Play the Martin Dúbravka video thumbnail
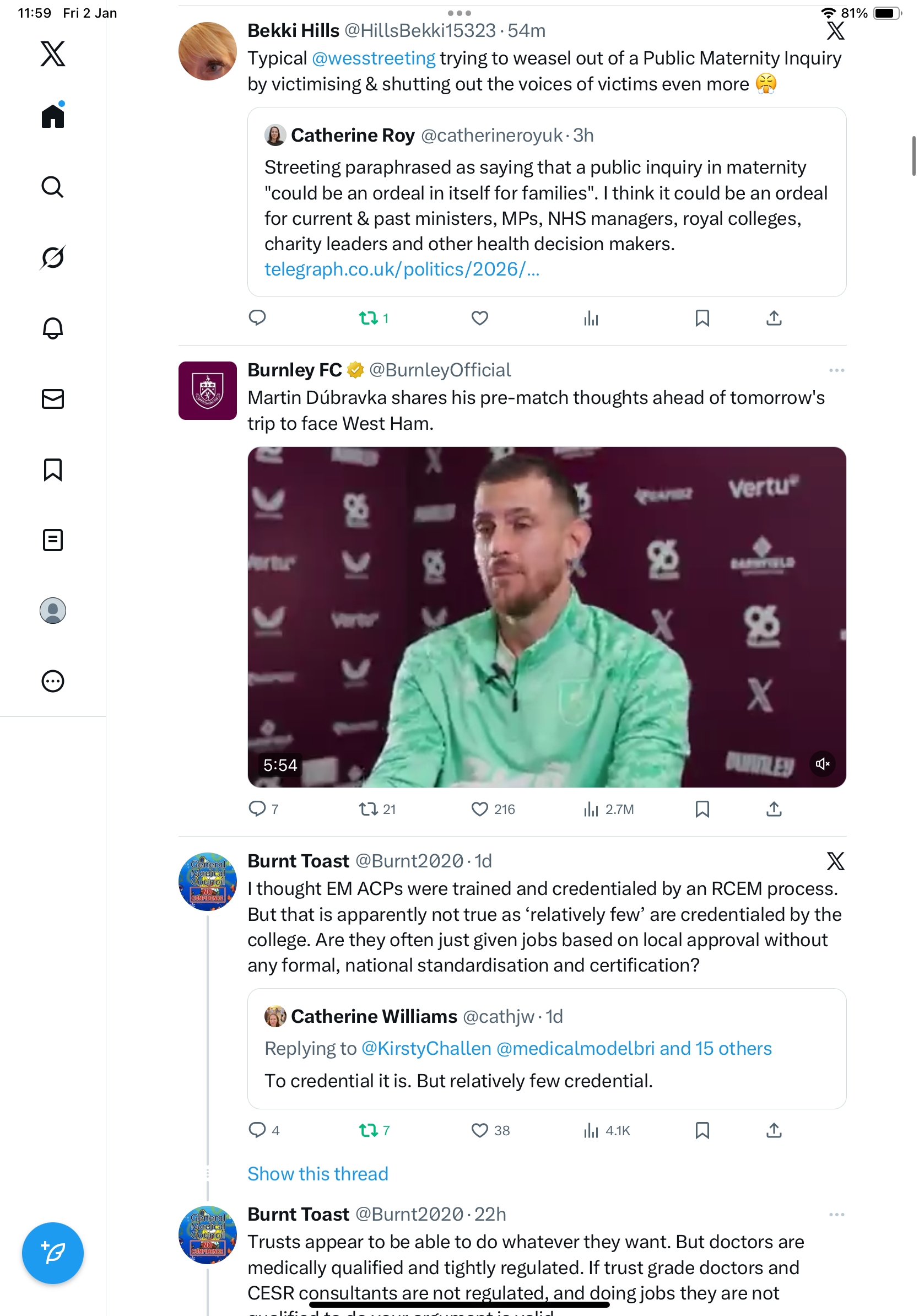The image size is (919, 1316). coord(546,617)
